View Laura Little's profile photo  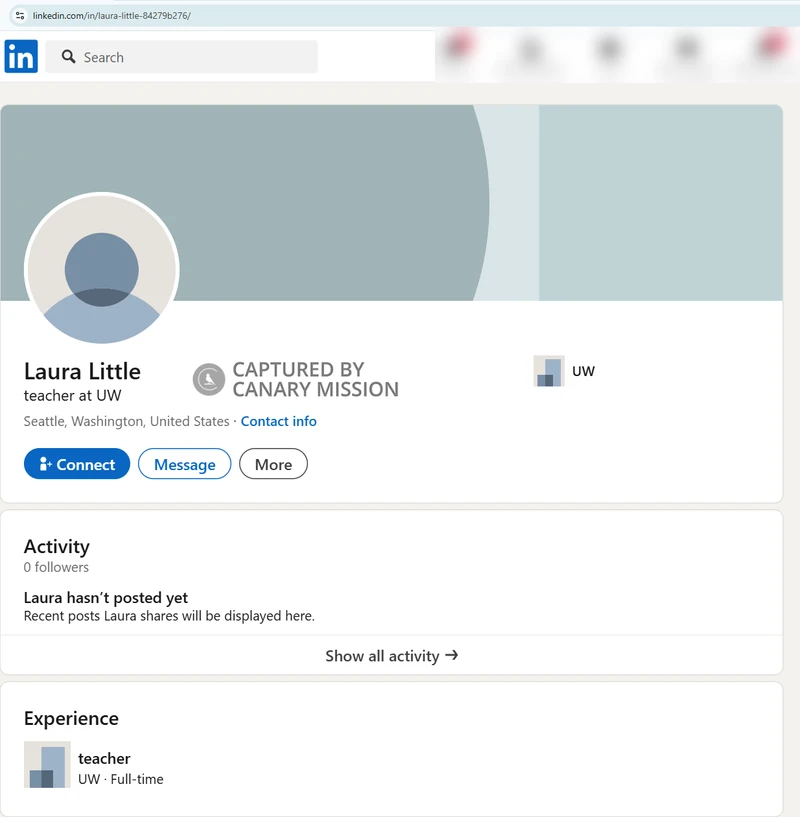pyautogui.click(x=102, y=269)
